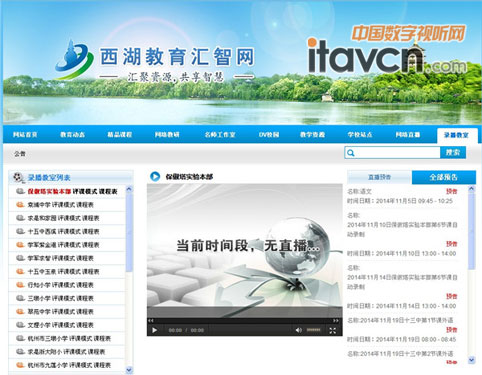Screen dimensions: 482x375
Task: Click the red 预告 link above the 11月14日 13:00 time
Action: point(452,296)
